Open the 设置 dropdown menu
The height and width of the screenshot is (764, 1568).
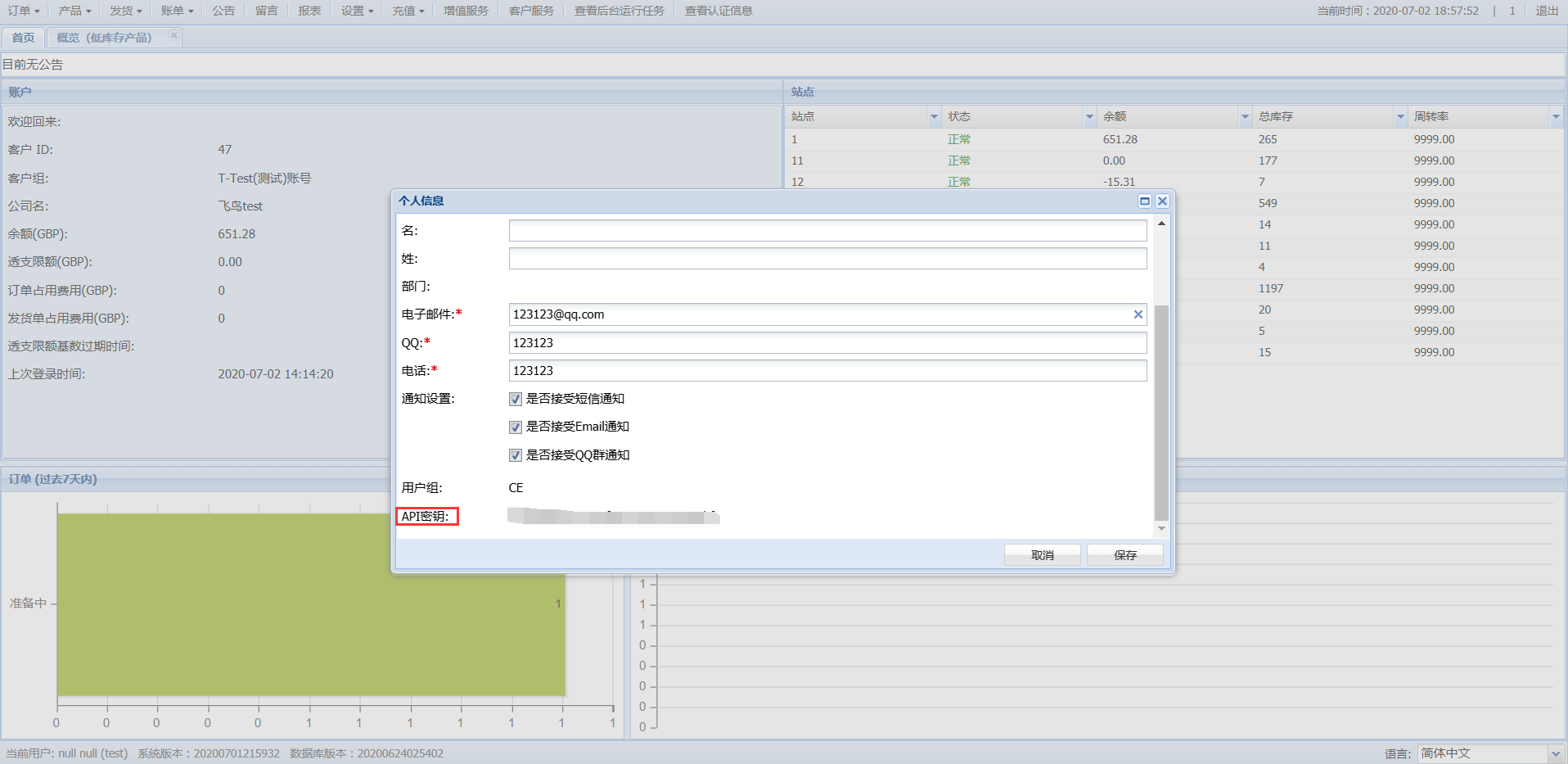click(x=357, y=11)
